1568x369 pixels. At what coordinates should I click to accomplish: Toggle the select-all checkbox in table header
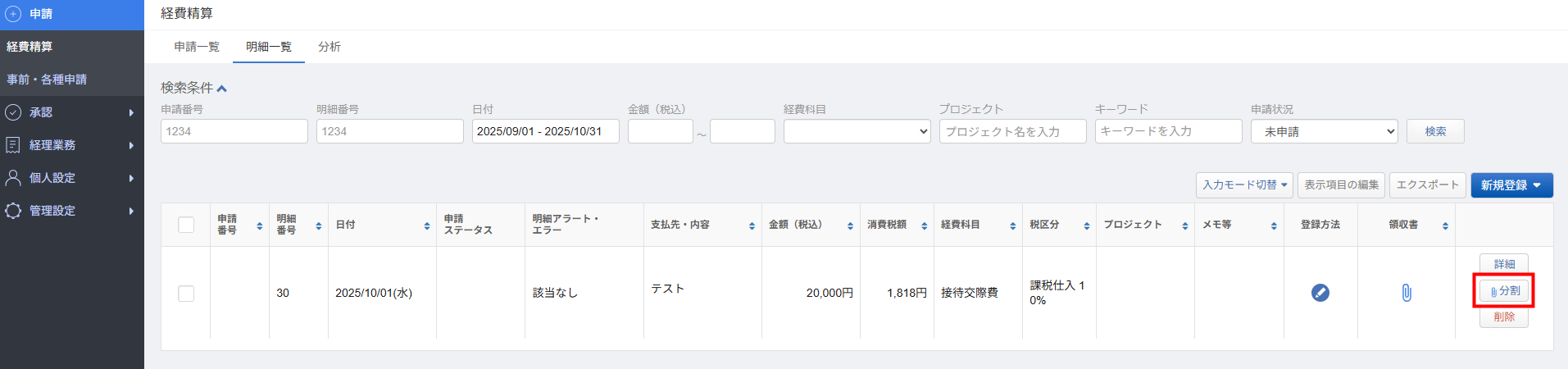point(186,225)
